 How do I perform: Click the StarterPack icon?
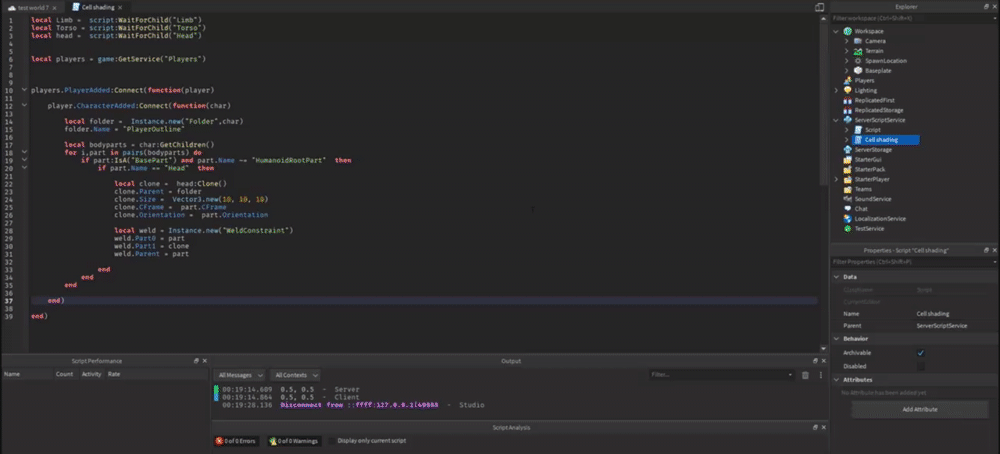[848, 169]
